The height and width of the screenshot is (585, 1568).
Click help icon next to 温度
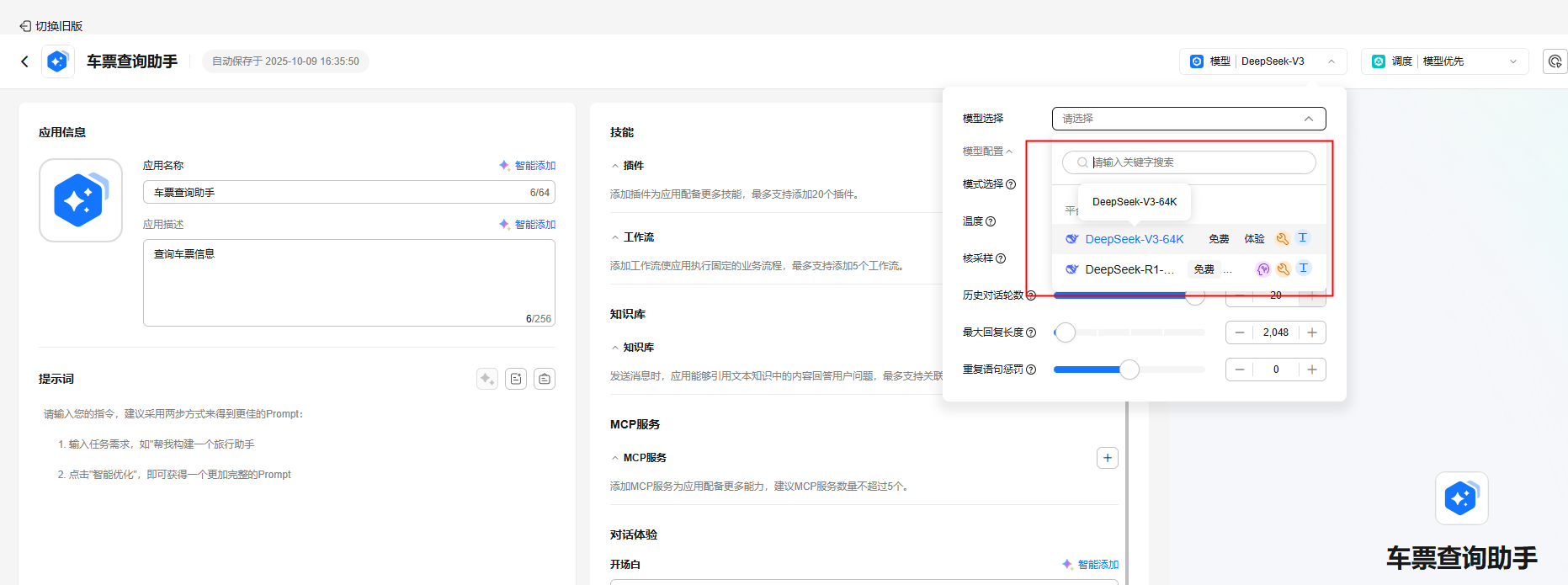point(991,221)
